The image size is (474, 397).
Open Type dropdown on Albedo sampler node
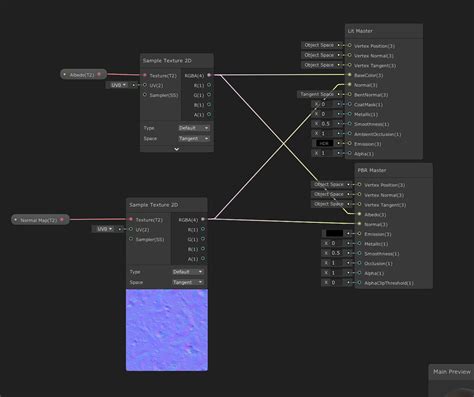[194, 128]
